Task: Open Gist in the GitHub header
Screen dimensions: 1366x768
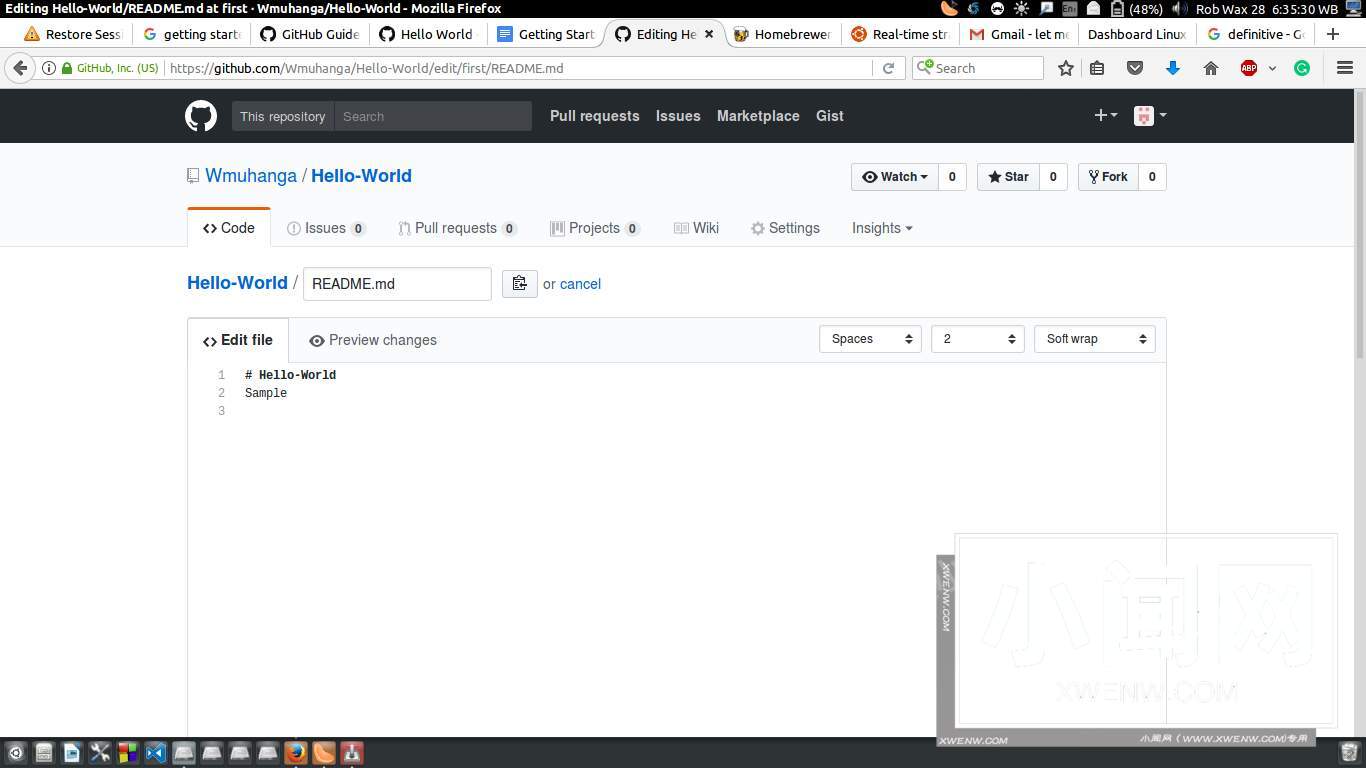Action: (x=830, y=116)
